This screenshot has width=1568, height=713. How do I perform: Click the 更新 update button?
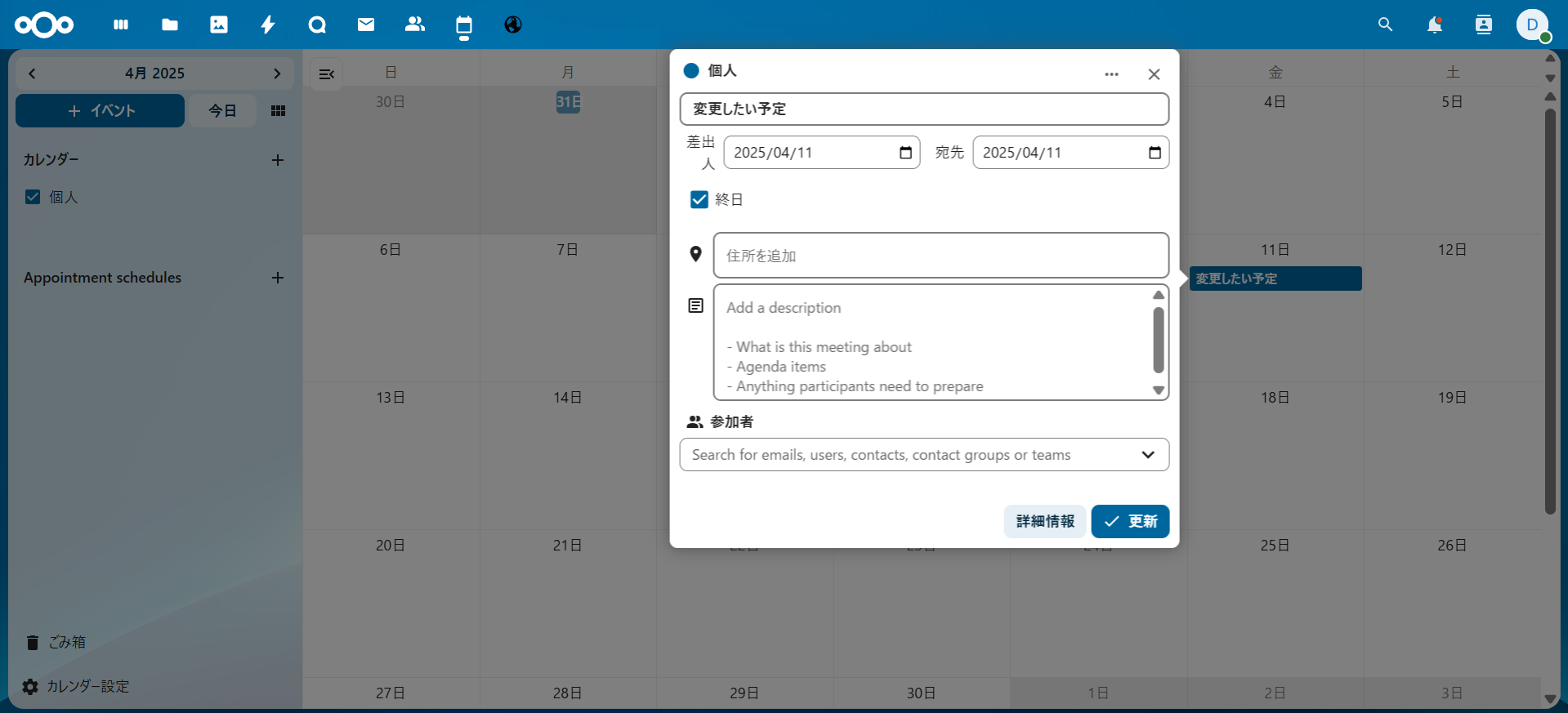tap(1130, 521)
